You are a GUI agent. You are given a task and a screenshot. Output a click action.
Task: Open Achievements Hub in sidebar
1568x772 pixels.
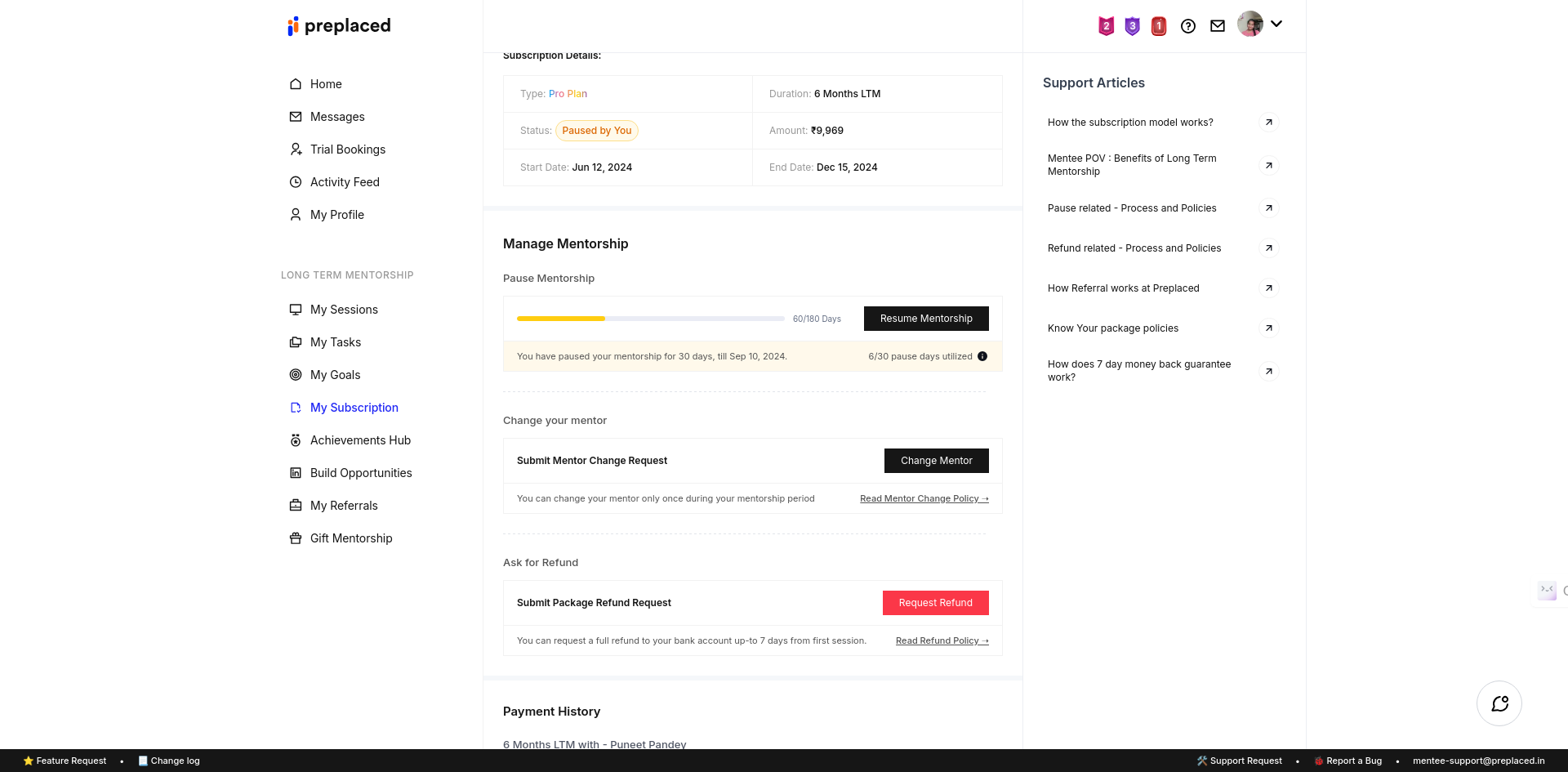[x=360, y=440]
